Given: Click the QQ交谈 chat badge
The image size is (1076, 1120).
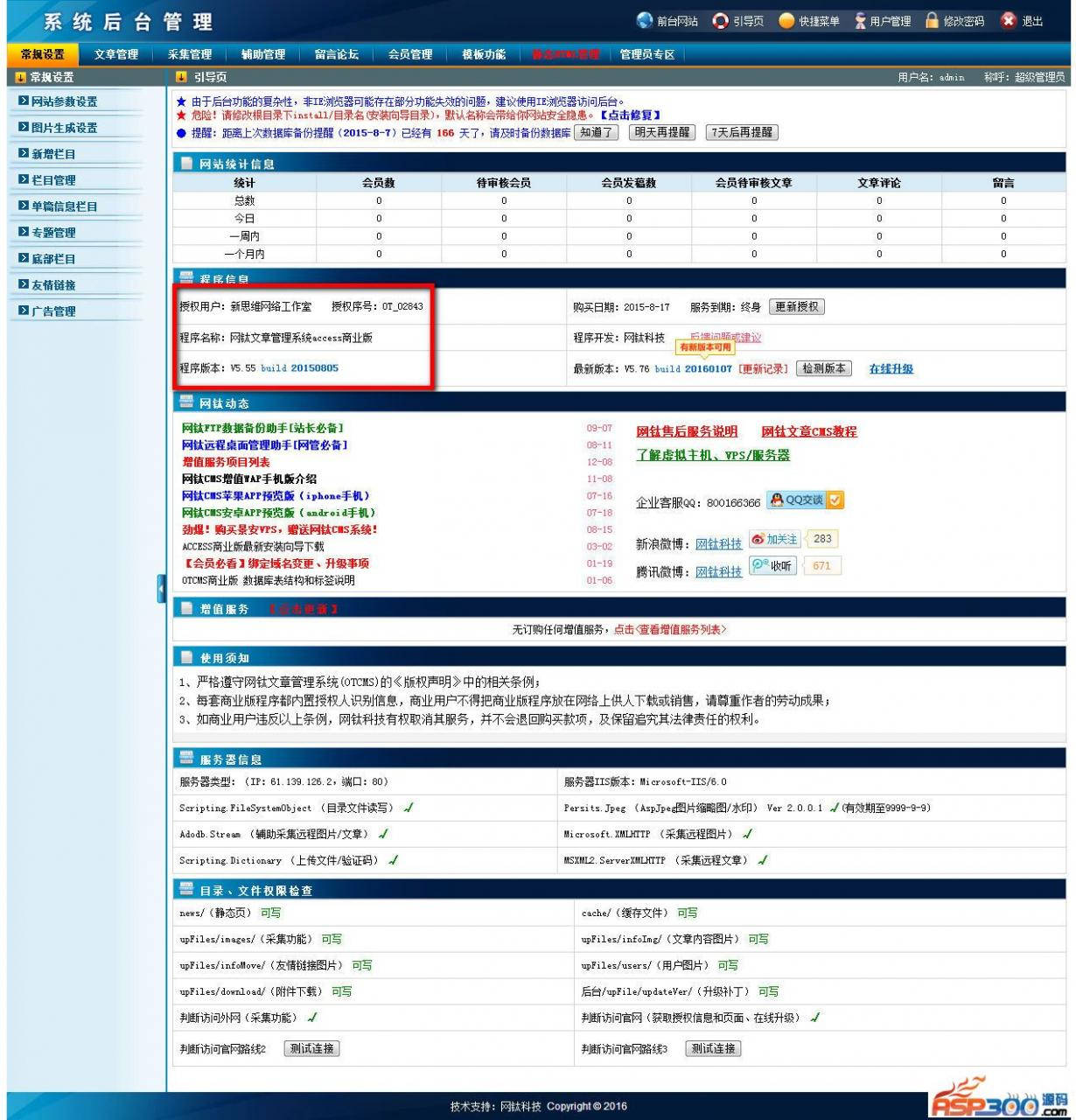Looking at the screenshot, I should [x=805, y=500].
